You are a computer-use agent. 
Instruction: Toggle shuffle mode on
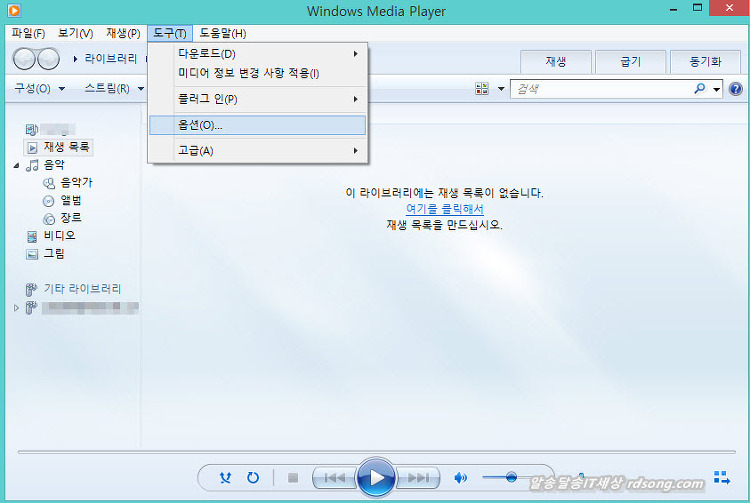click(227, 478)
